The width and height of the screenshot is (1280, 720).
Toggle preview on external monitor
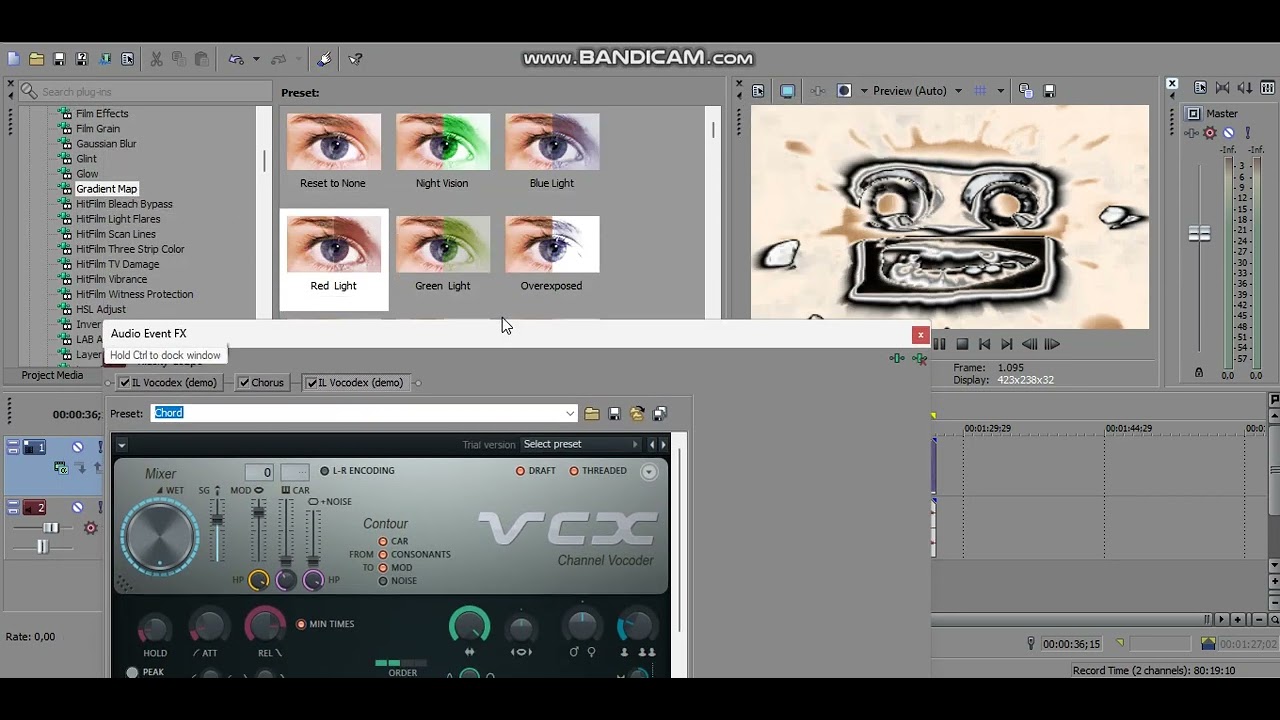(x=787, y=91)
